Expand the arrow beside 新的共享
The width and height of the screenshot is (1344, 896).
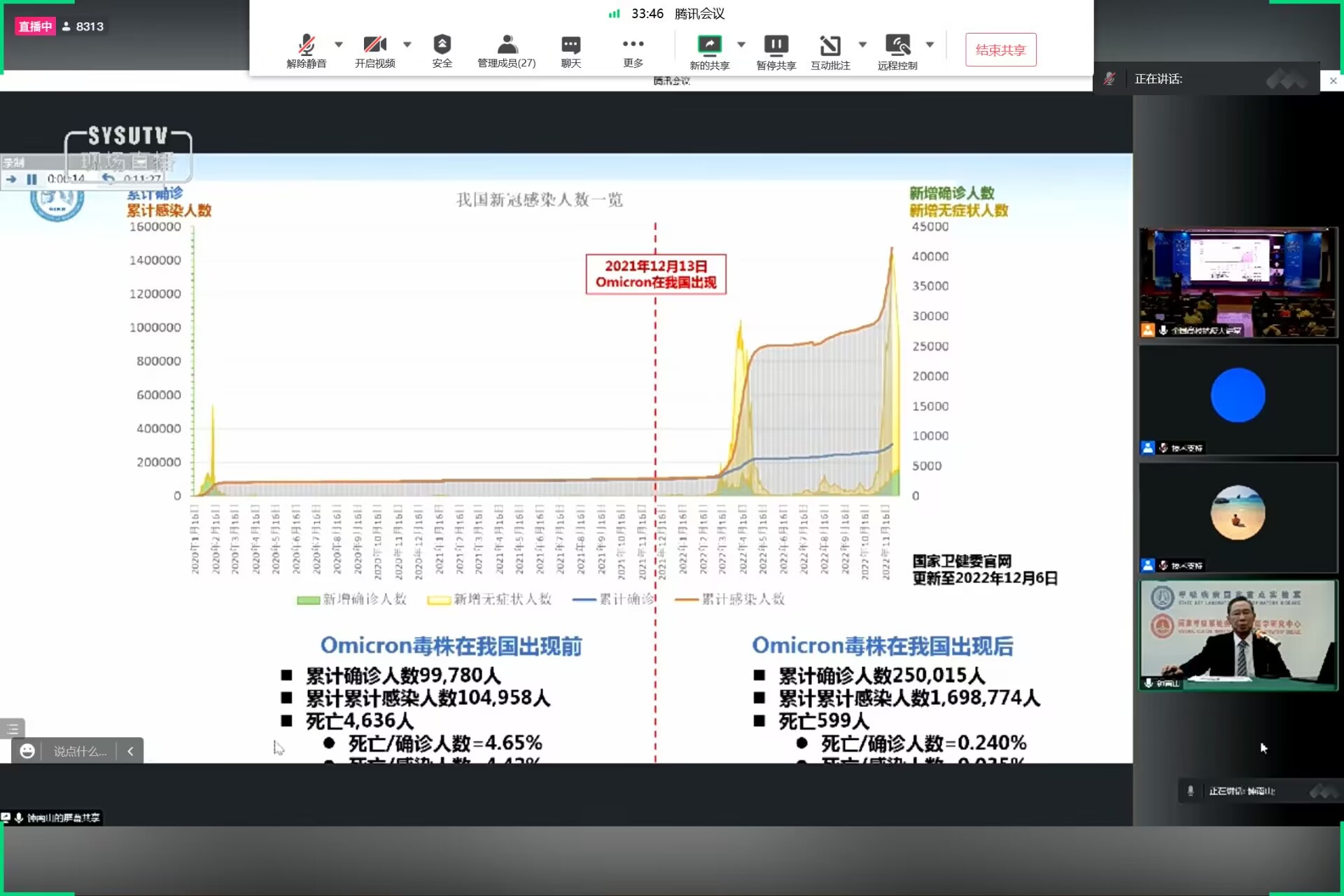coord(741,44)
